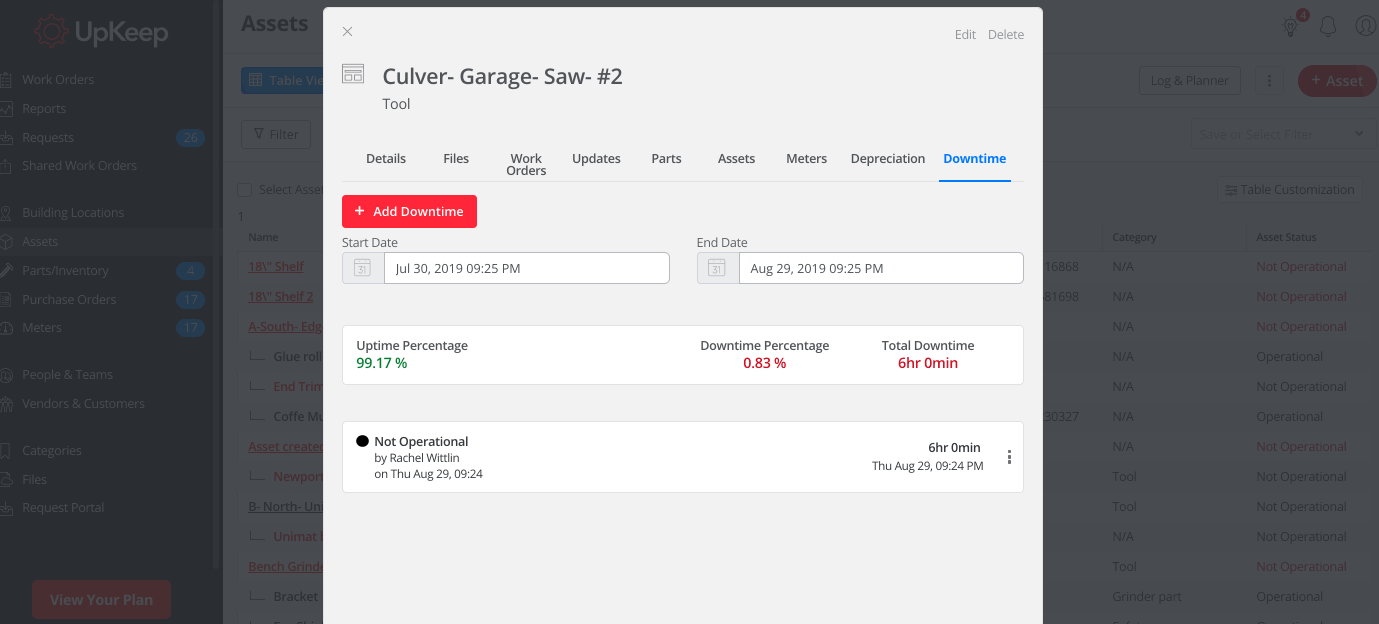Click the lightbulb tips icon
The height and width of the screenshot is (624, 1379).
[x=1291, y=27]
